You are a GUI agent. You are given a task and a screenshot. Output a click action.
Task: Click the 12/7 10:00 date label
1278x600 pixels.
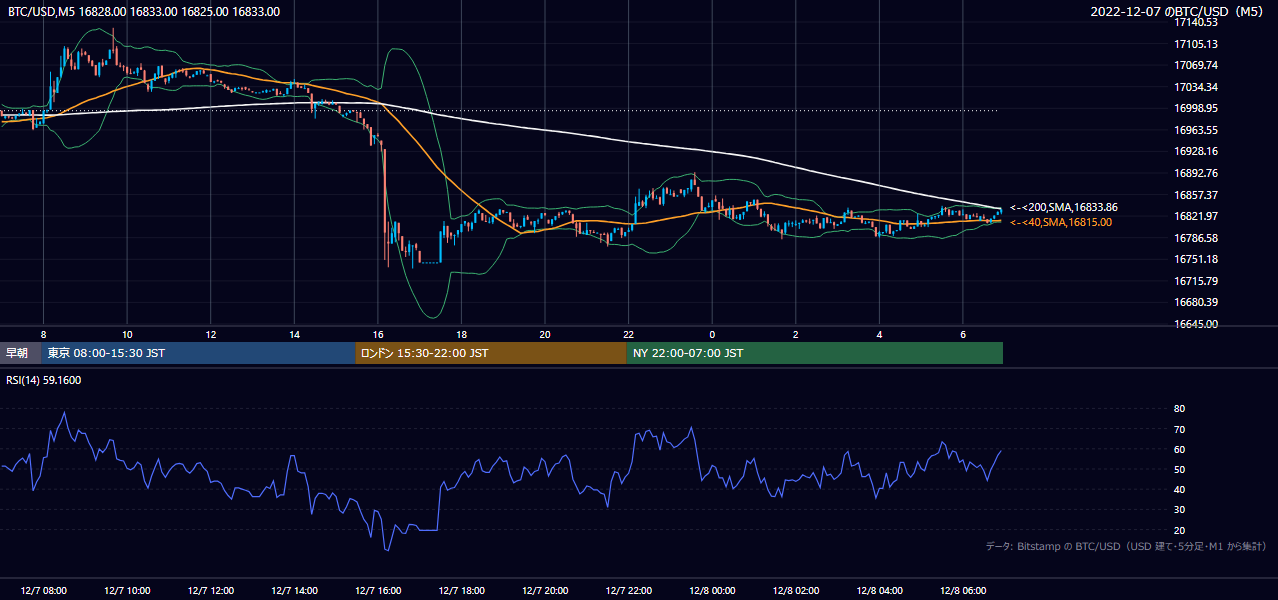click(127, 590)
